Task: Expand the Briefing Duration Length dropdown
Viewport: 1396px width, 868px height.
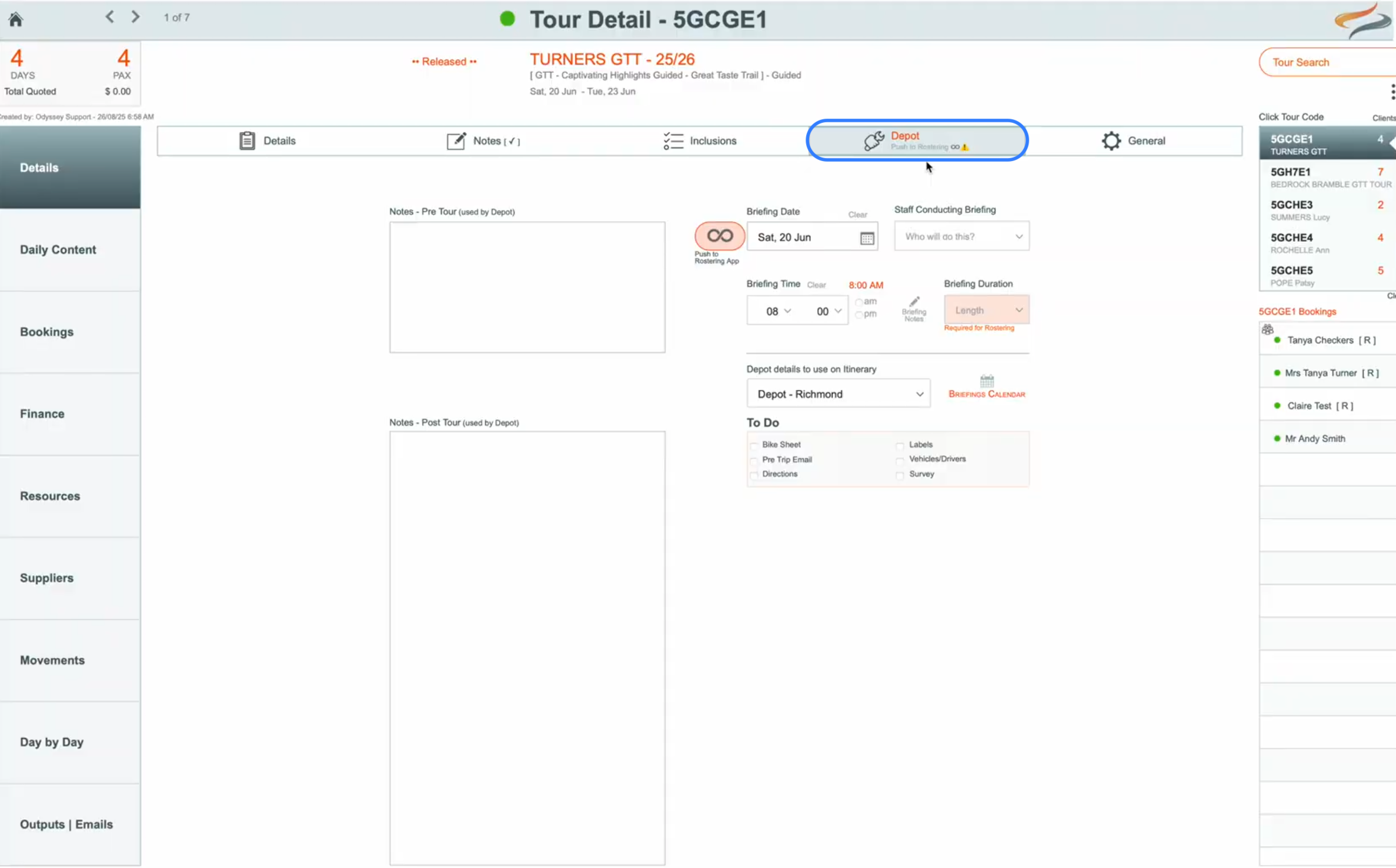Action: (986, 310)
